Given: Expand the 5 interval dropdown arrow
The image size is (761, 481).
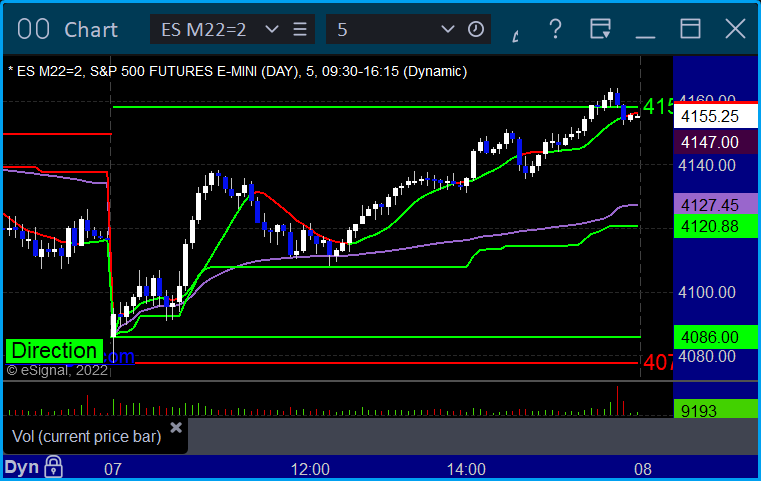Looking at the screenshot, I should tap(447, 29).
